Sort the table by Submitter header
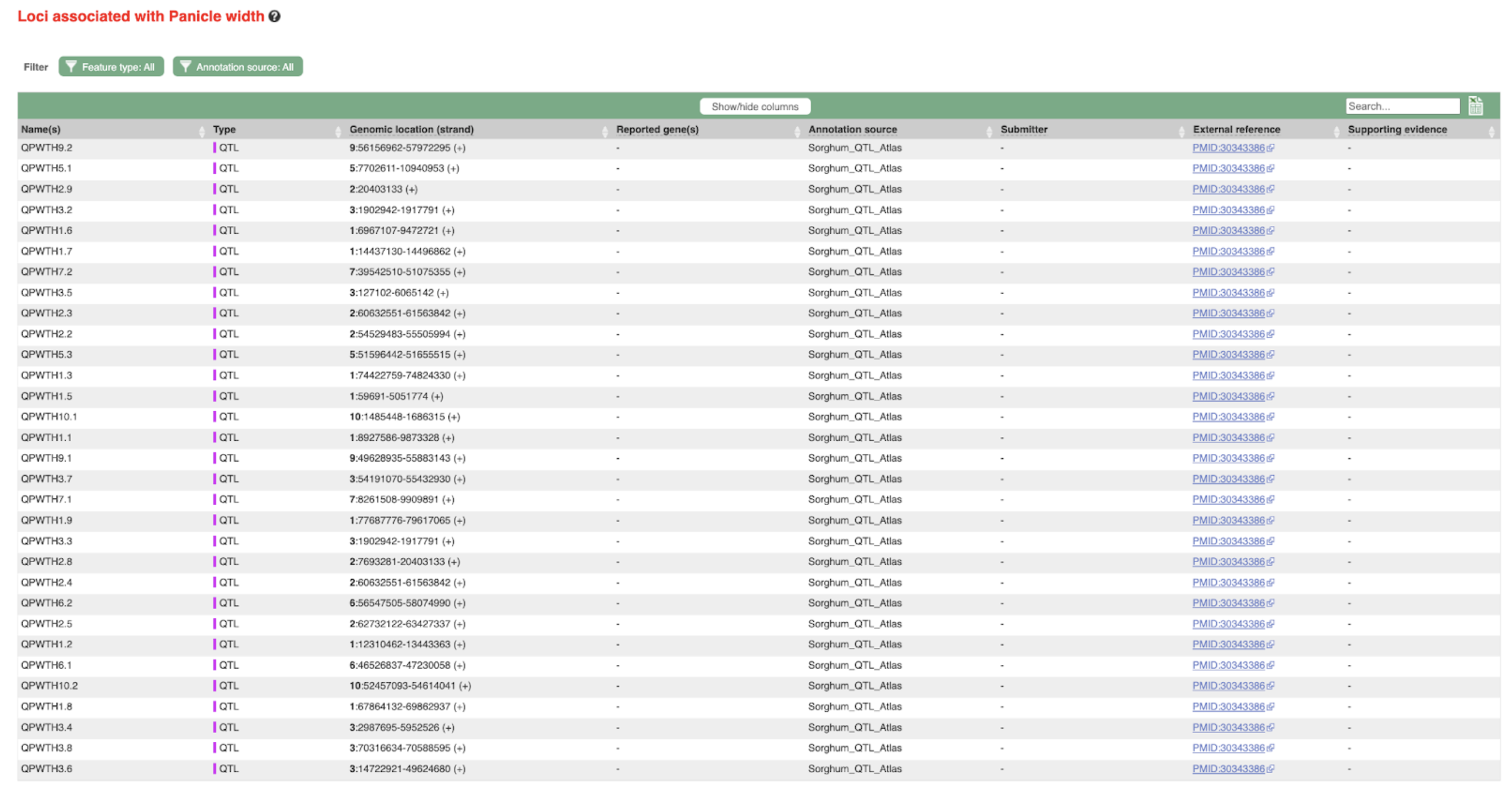 coord(1023,129)
